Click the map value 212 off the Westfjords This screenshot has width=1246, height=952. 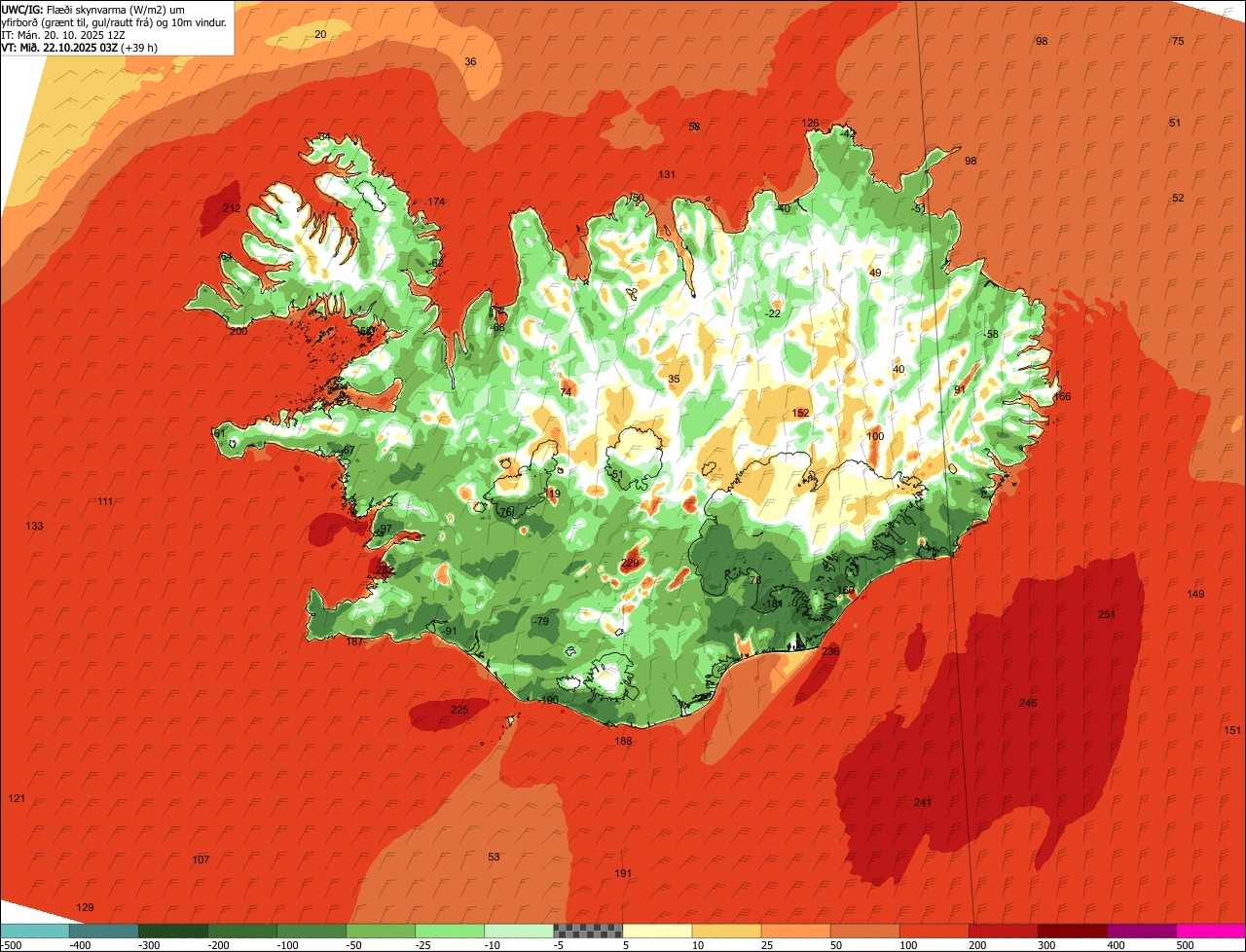coord(232,208)
